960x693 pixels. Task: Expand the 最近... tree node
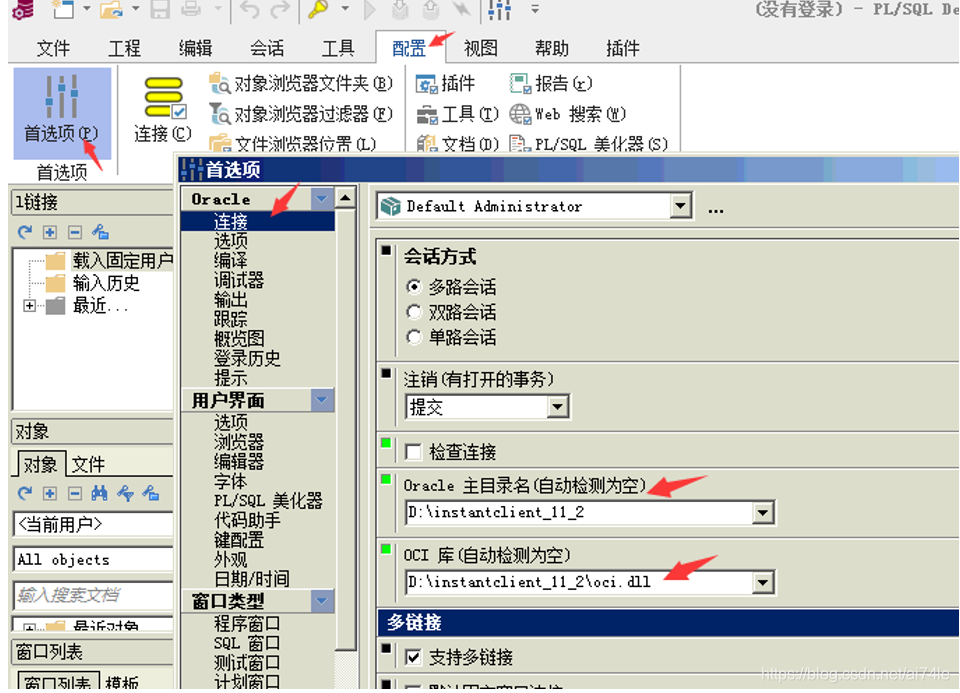[x=29, y=305]
